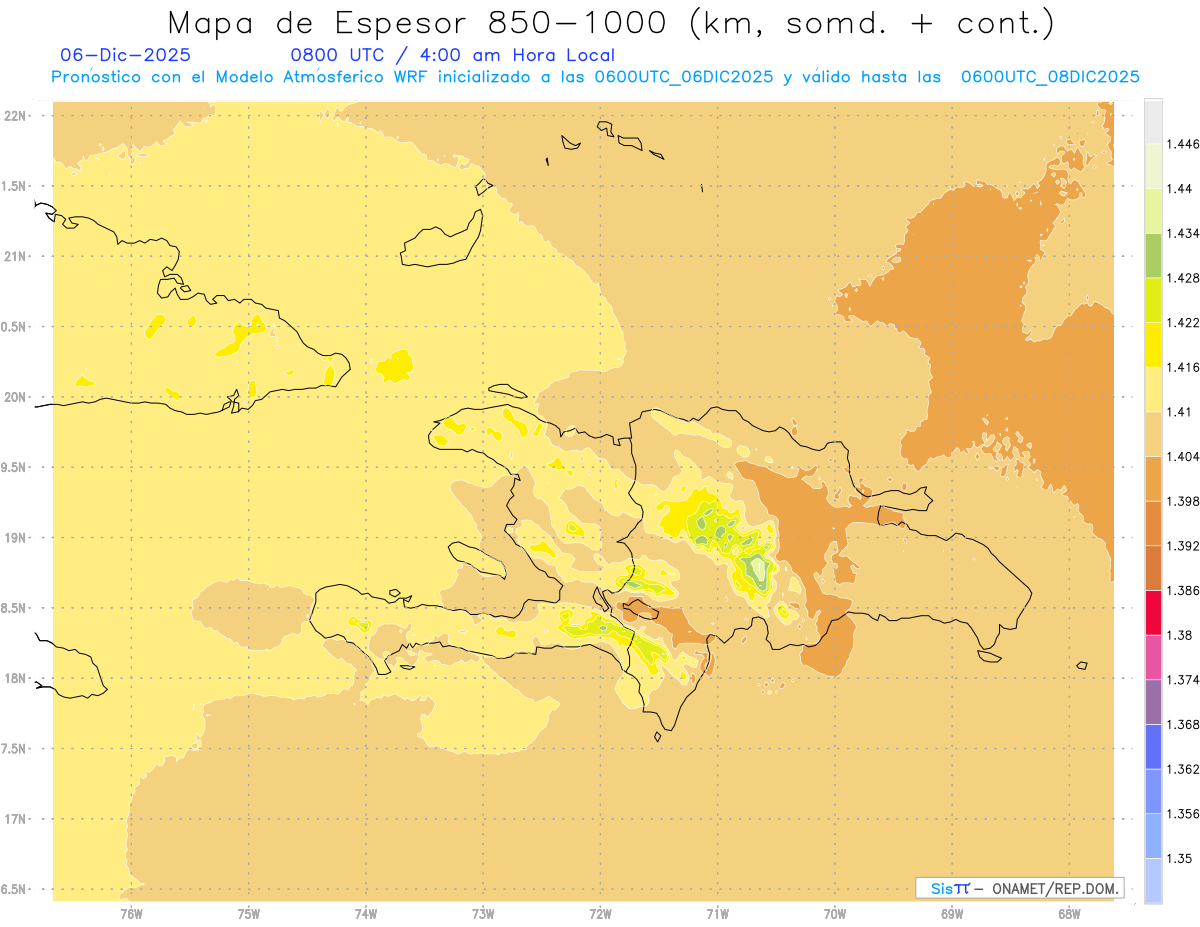Select the "1.416" legend value
Viewport: 1200px width, 927px height.
coord(1183,367)
